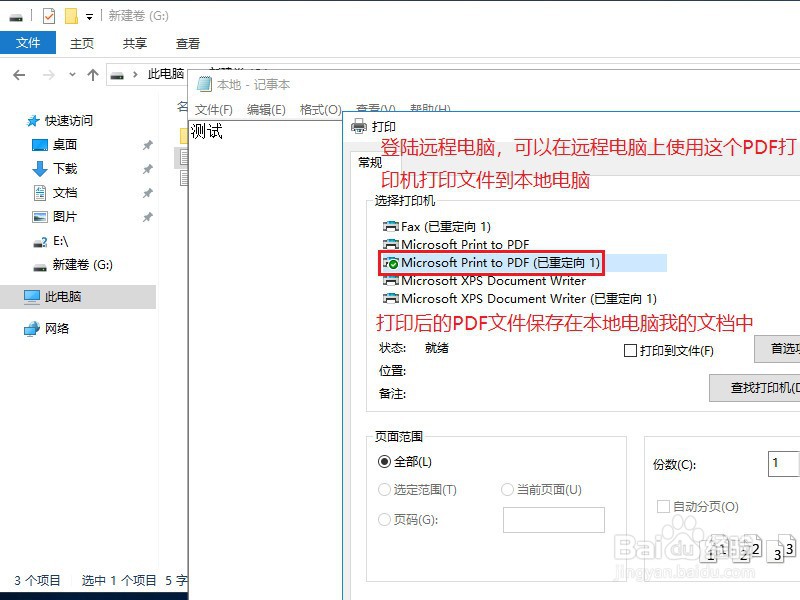
Task: Enable the 打印到文件(F) checkbox
Action: tap(631, 351)
